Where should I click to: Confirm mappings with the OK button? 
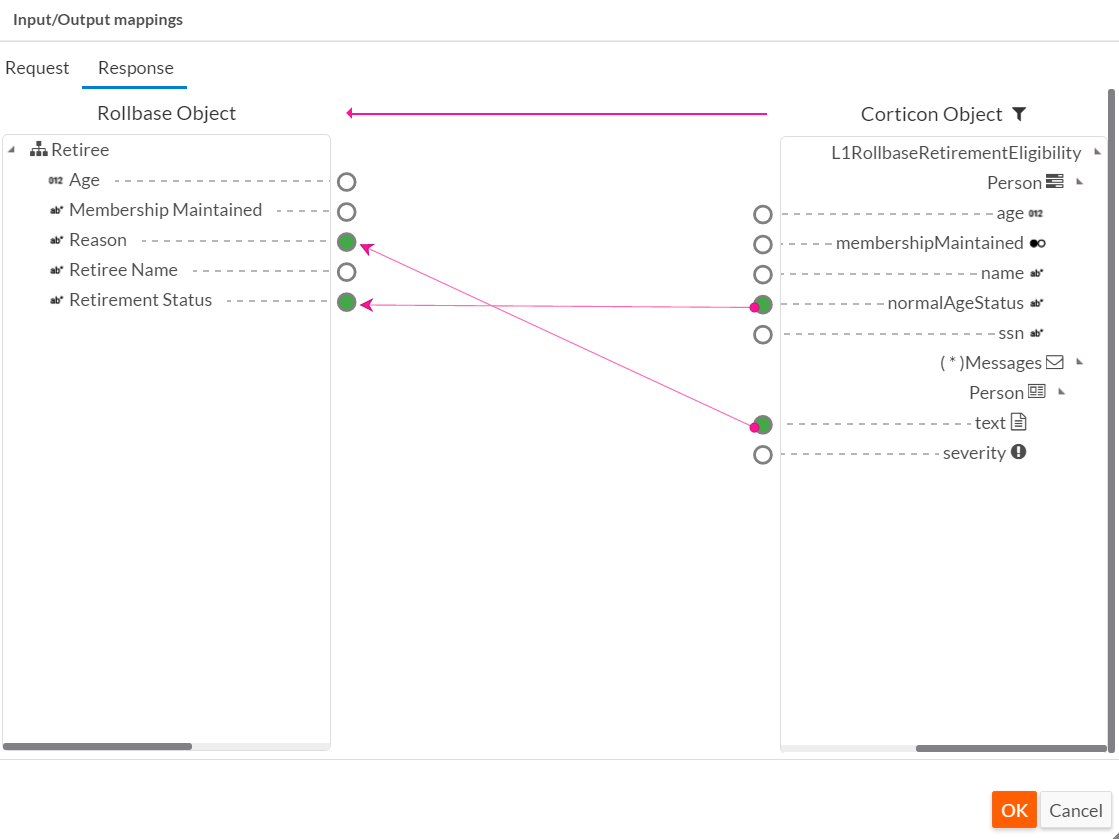pos(1014,810)
